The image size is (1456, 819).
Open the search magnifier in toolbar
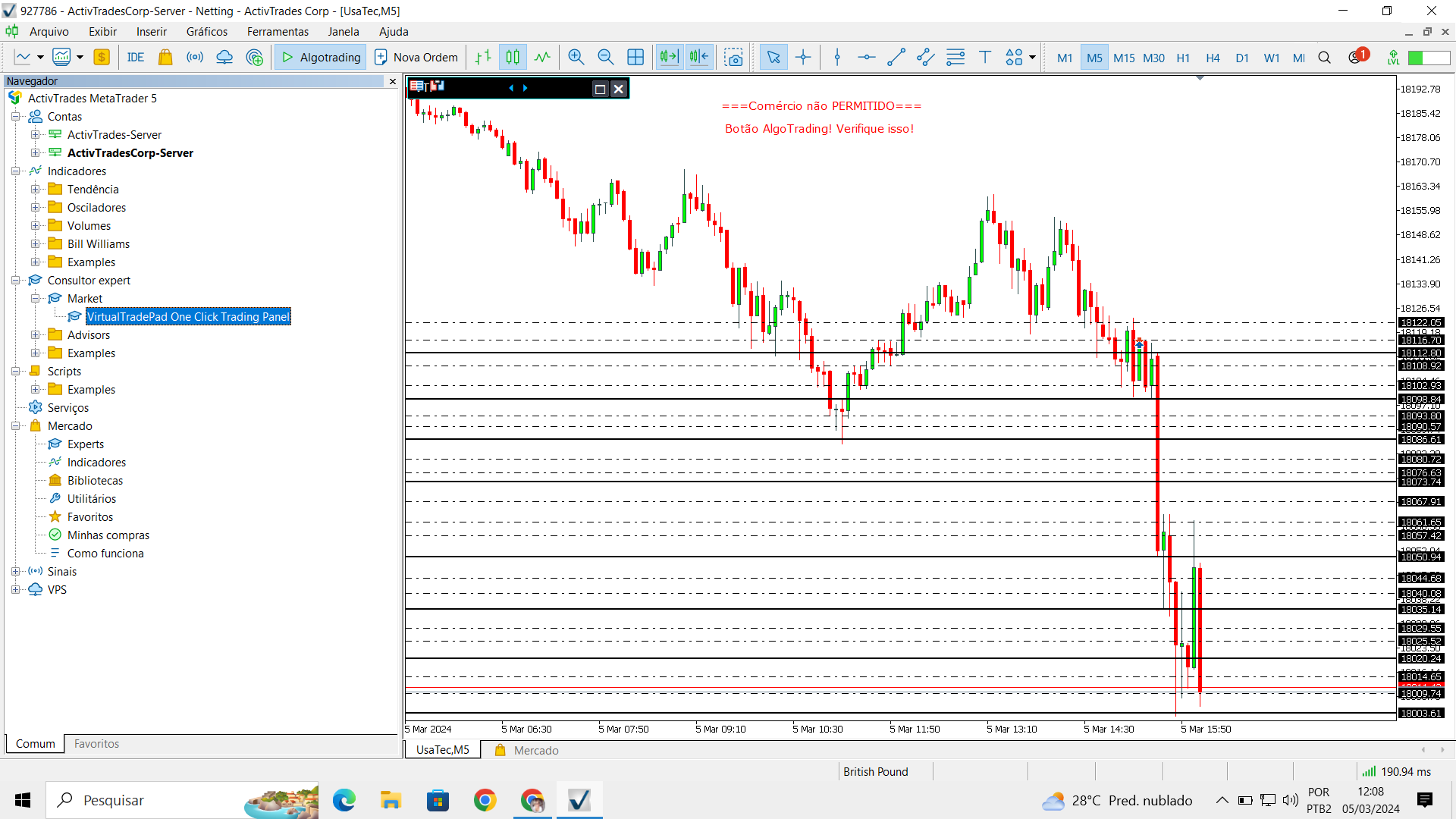tap(1325, 58)
